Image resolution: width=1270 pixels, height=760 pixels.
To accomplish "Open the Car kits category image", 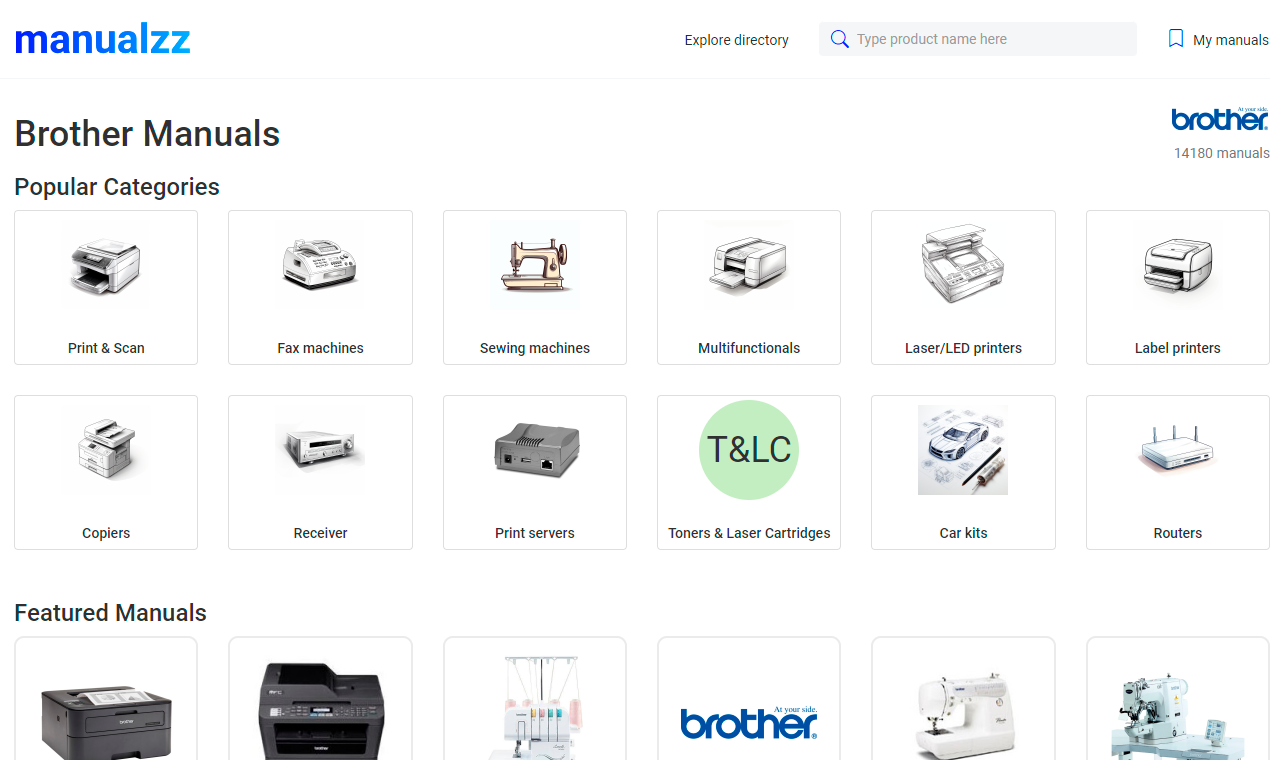I will tap(963, 450).
